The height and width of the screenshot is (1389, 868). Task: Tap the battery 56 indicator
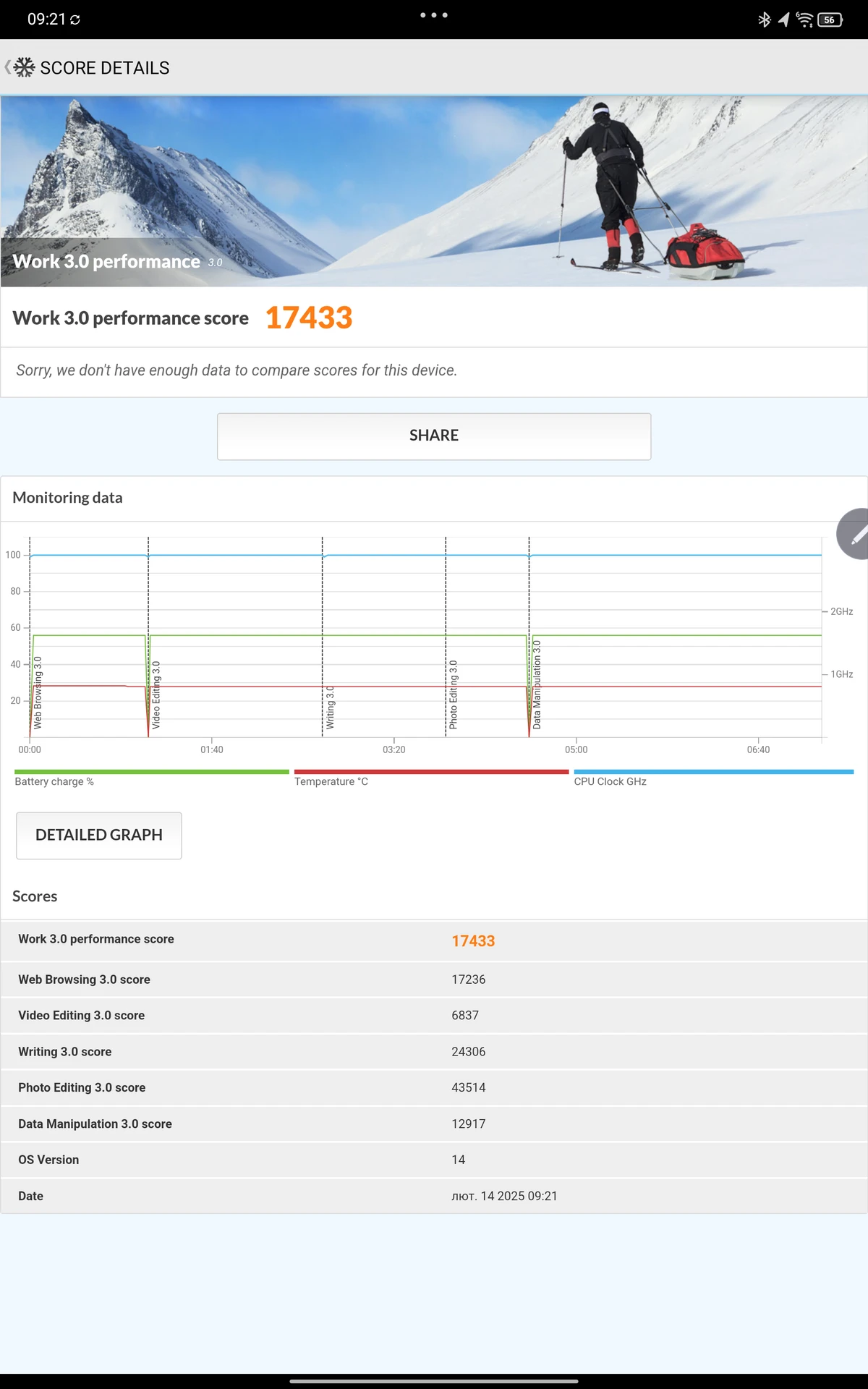click(x=830, y=20)
